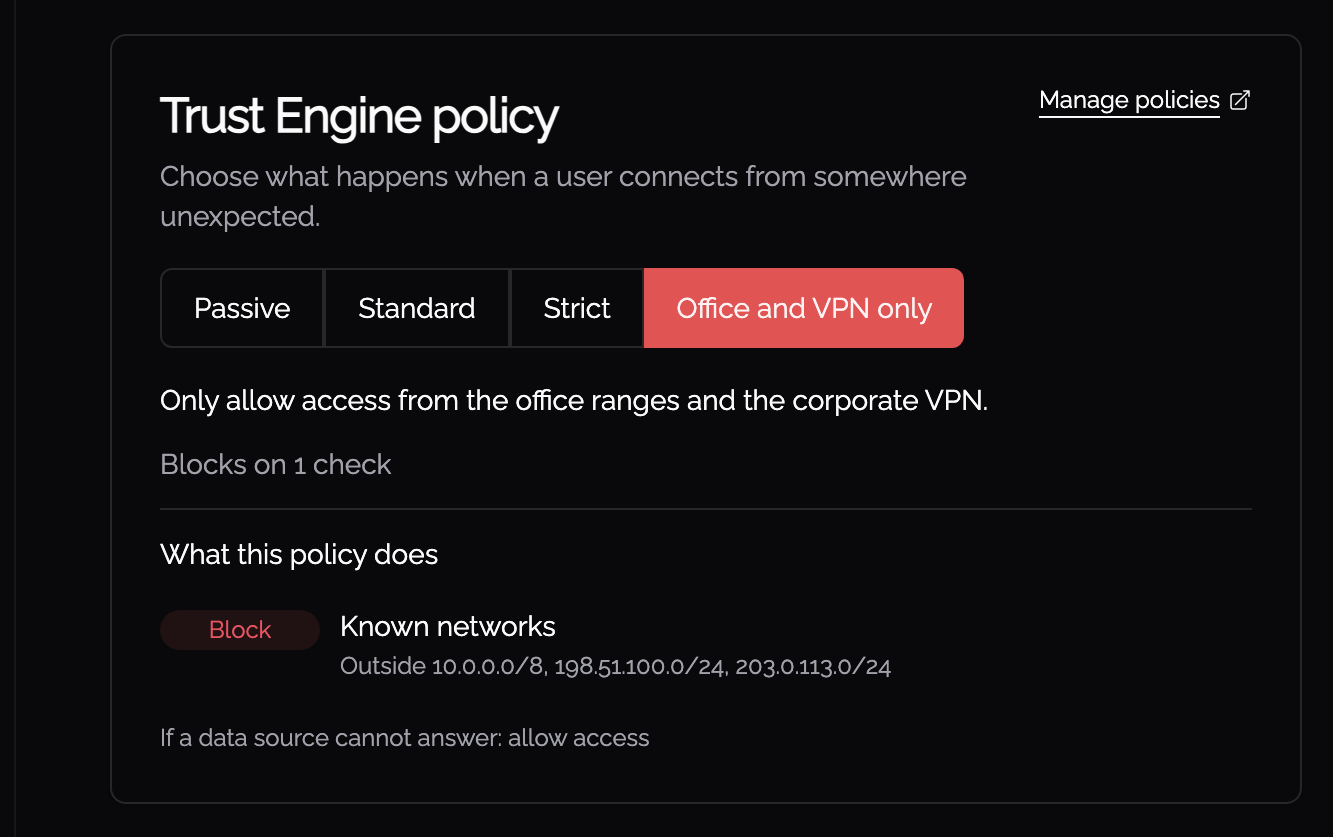Open the Manage policies link
Image resolution: width=1333 pixels, height=837 pixels.
point(1129,101)
